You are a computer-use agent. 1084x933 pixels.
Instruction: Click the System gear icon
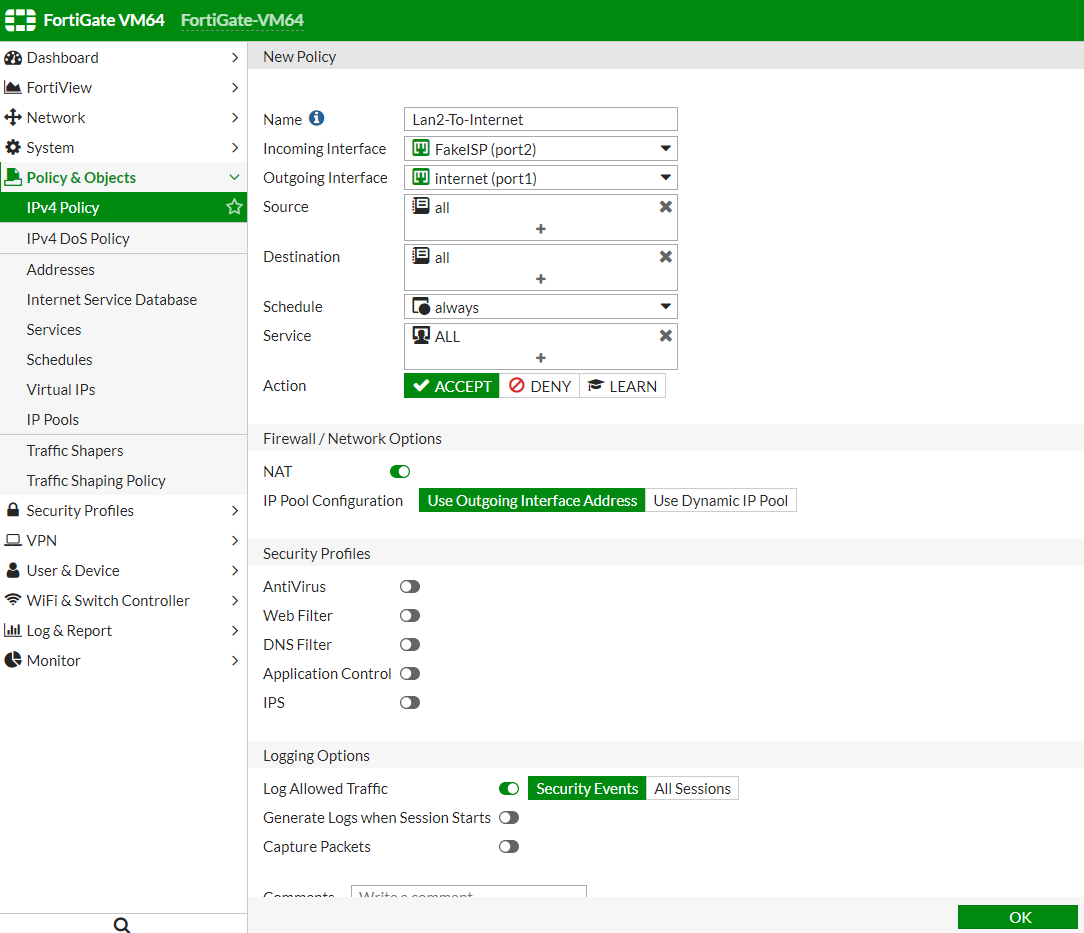click(12, 147)
